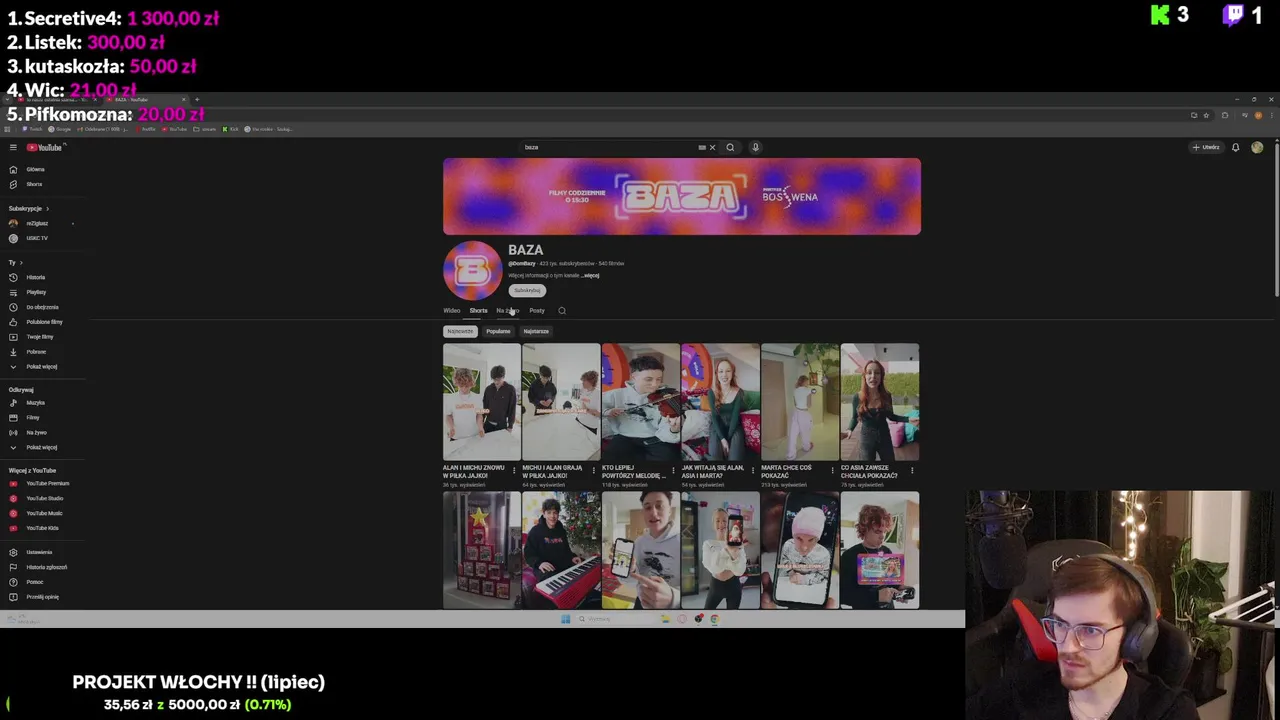
Task: Open the Chrome three-dot menu
Action: (x=1270, y=115)
